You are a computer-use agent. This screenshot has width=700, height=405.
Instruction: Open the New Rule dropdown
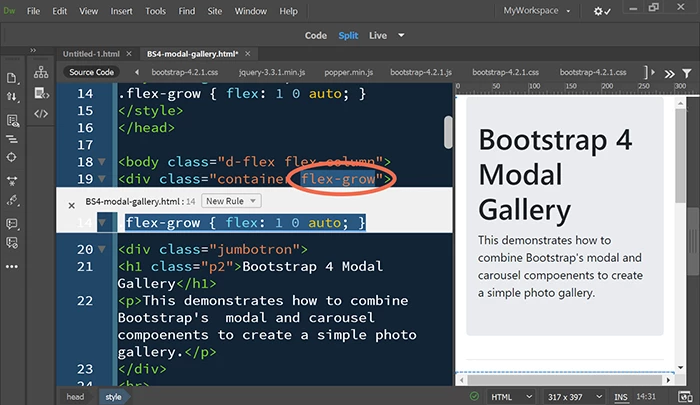[231, 201]
